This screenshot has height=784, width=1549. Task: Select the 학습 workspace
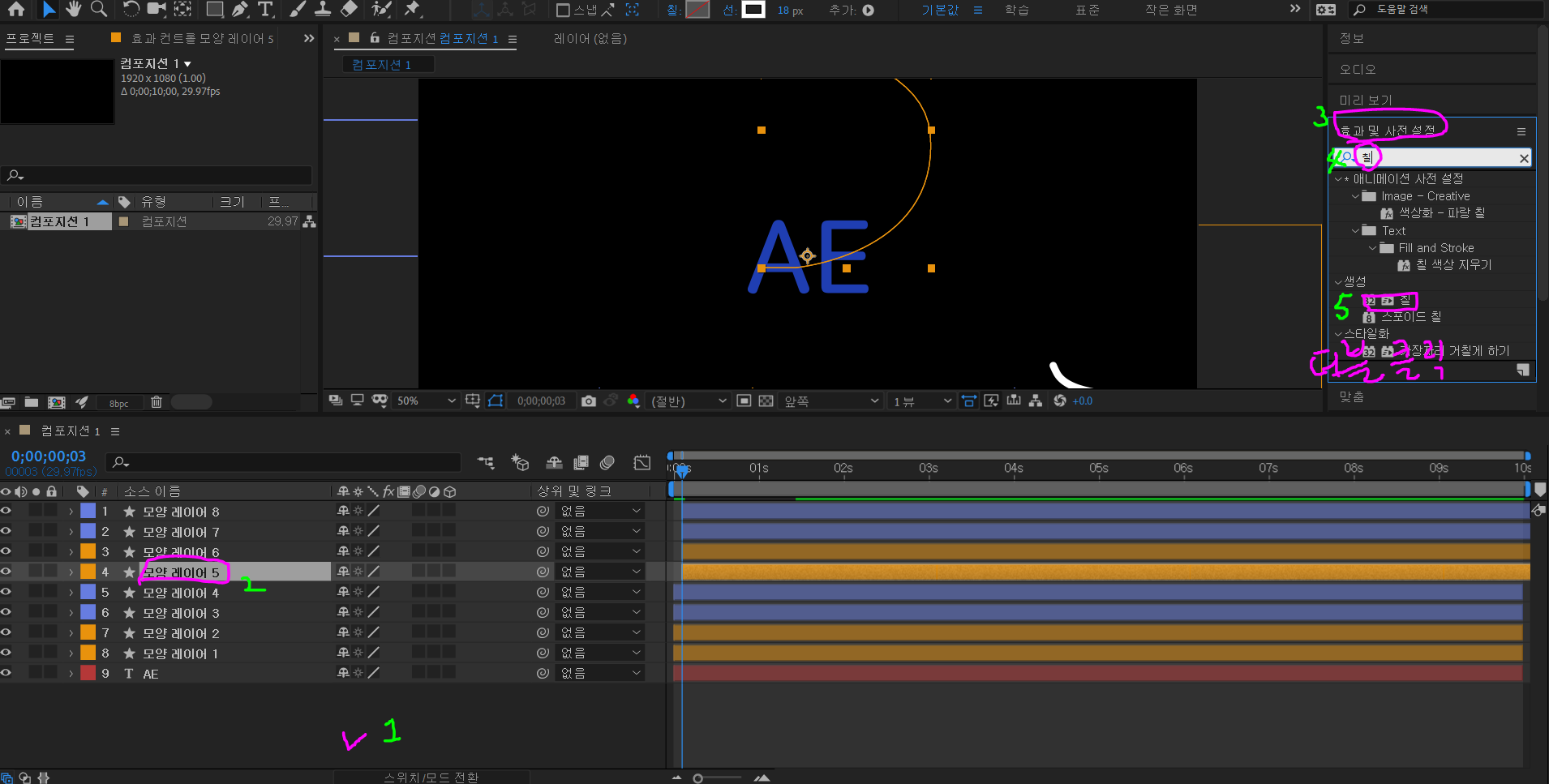[x=1017, y=10]
